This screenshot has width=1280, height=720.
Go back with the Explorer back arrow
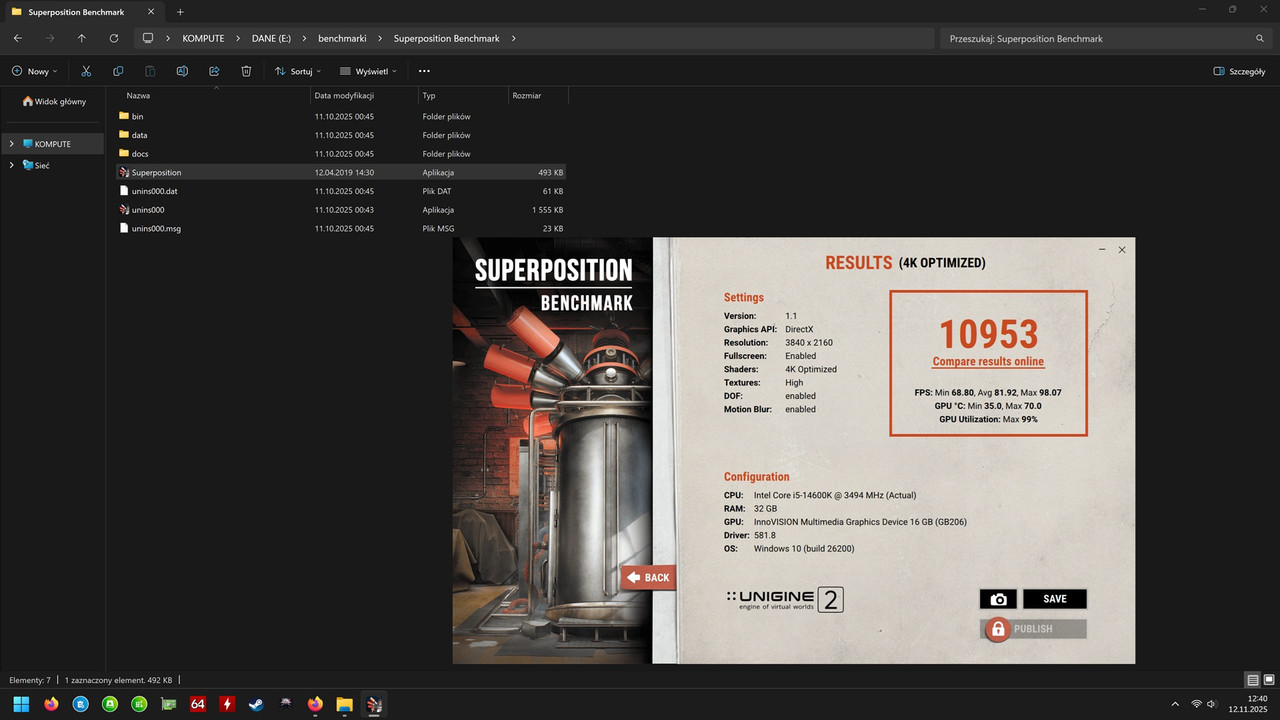point(18,38)
